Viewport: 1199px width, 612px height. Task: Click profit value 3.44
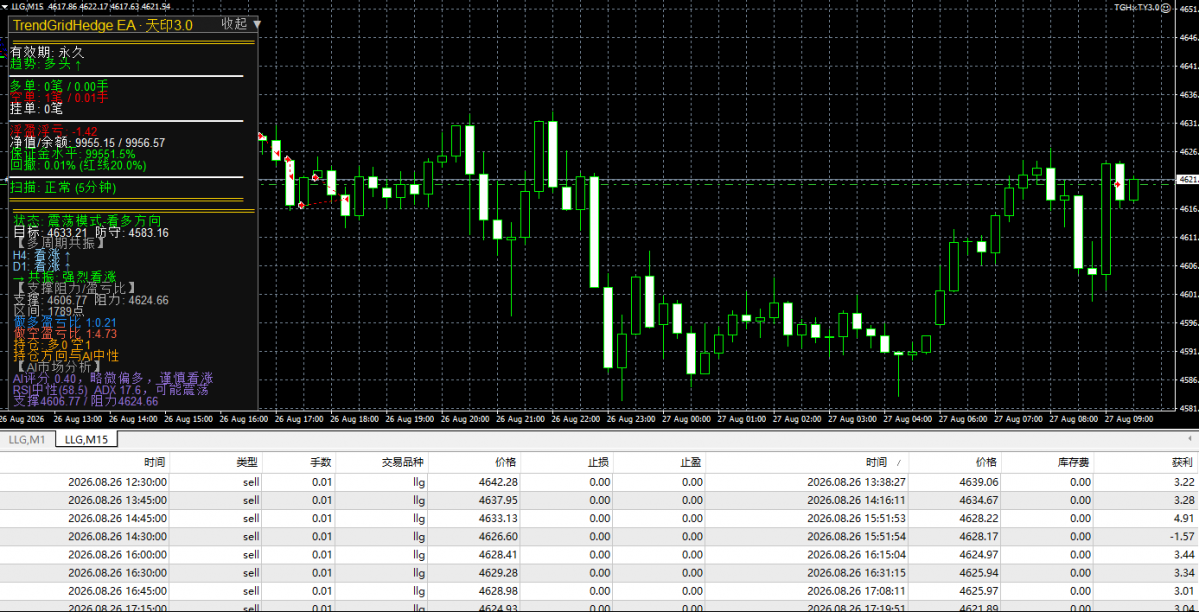click(1184, 555)
